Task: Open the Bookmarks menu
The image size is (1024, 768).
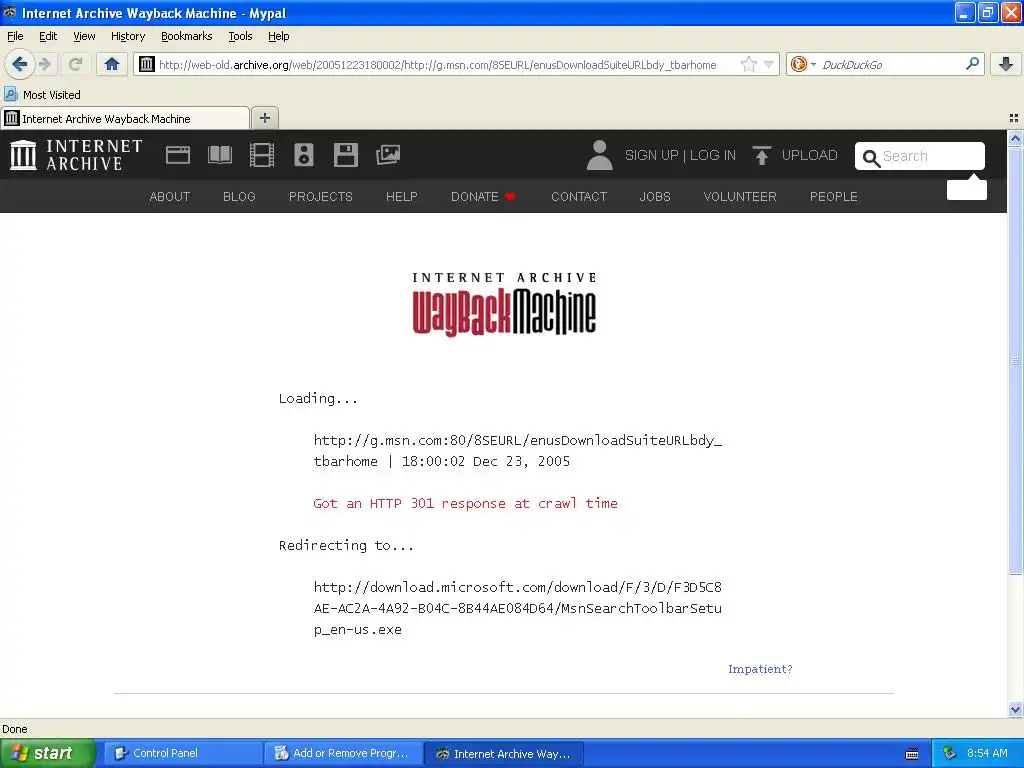Action: pyautogui.click(x=187, y=36)
